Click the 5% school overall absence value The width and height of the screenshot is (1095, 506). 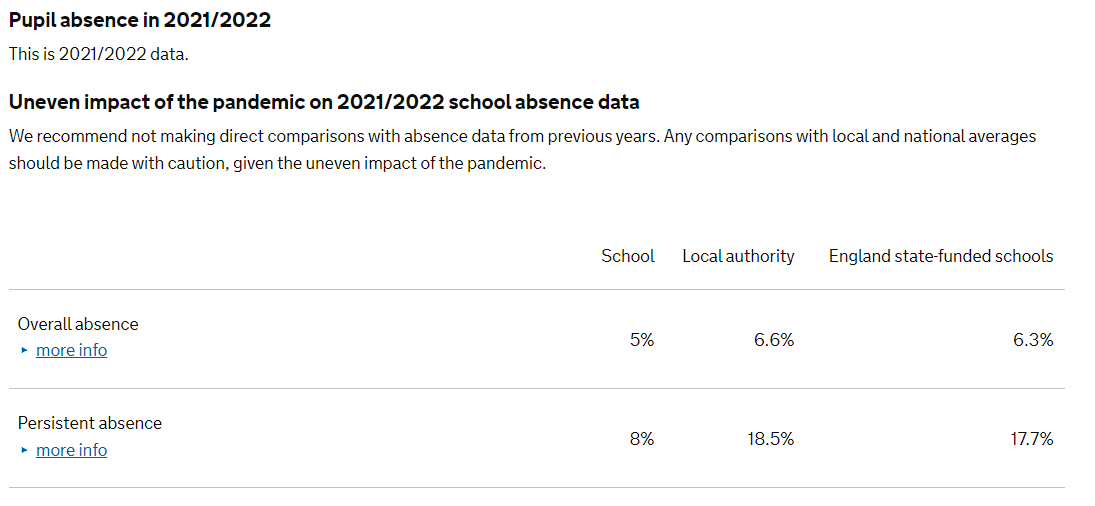pyautogui.click(x=642, y=340)
